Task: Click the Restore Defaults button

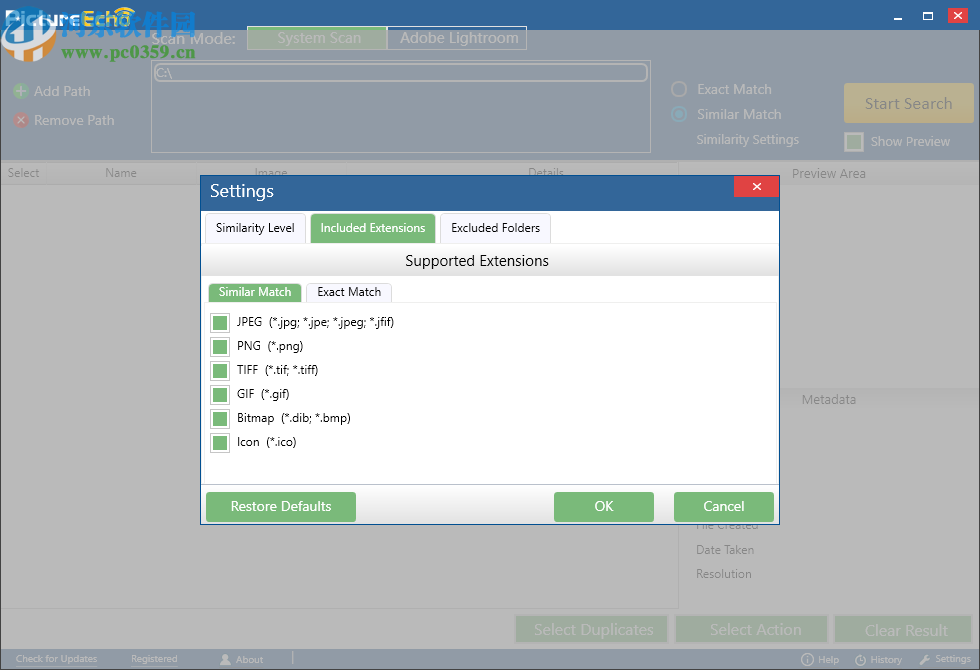Action: click(281, 506)
